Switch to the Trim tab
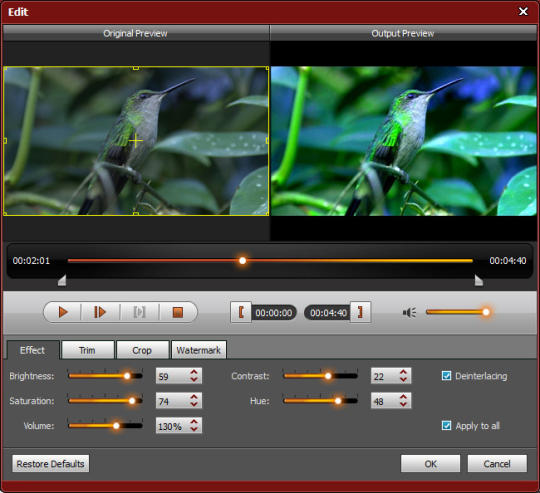The height and width of the screenshot is (493, 540). (x=87, y=350)
